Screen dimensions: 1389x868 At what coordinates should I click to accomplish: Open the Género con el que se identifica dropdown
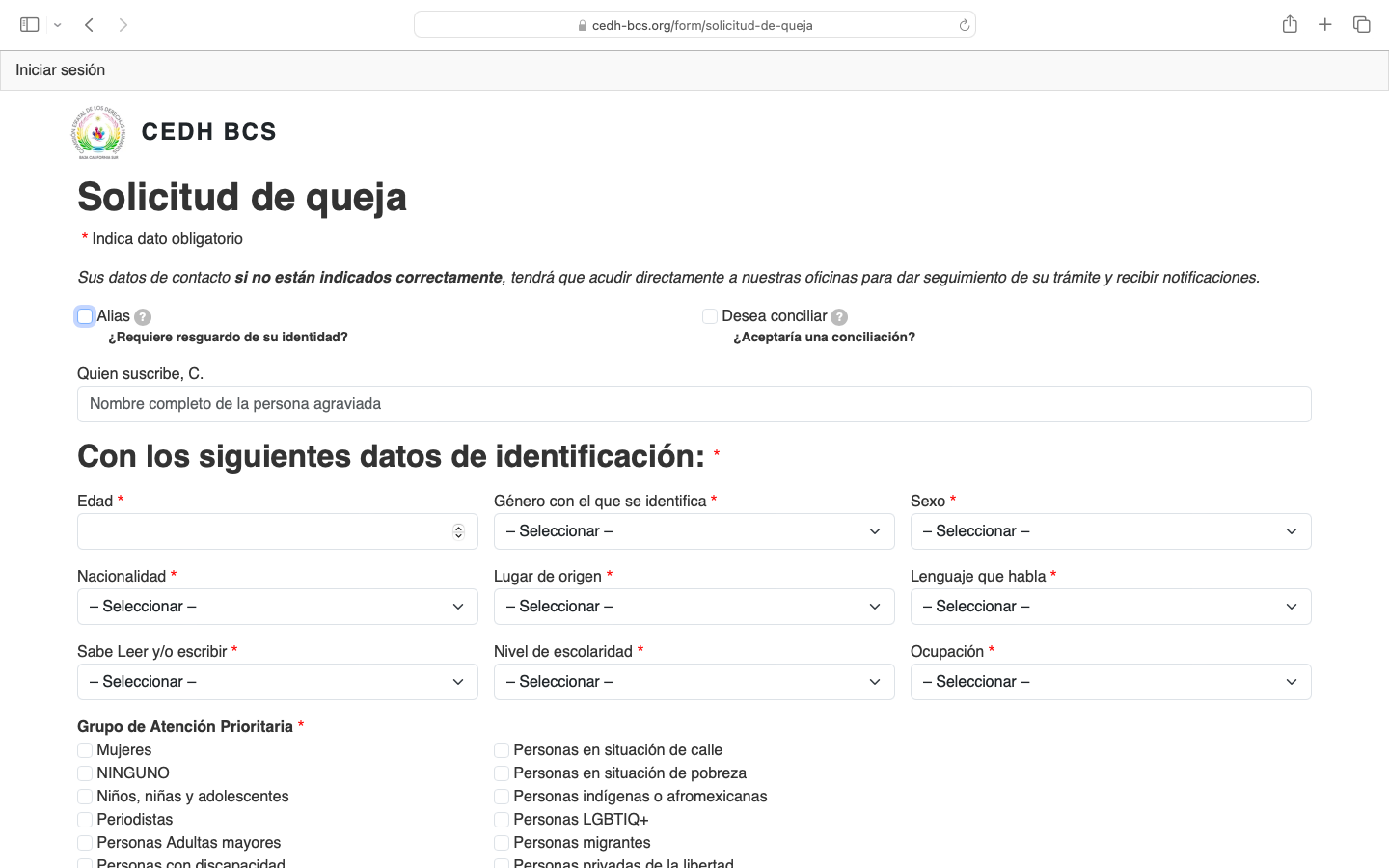pos(694,531)
